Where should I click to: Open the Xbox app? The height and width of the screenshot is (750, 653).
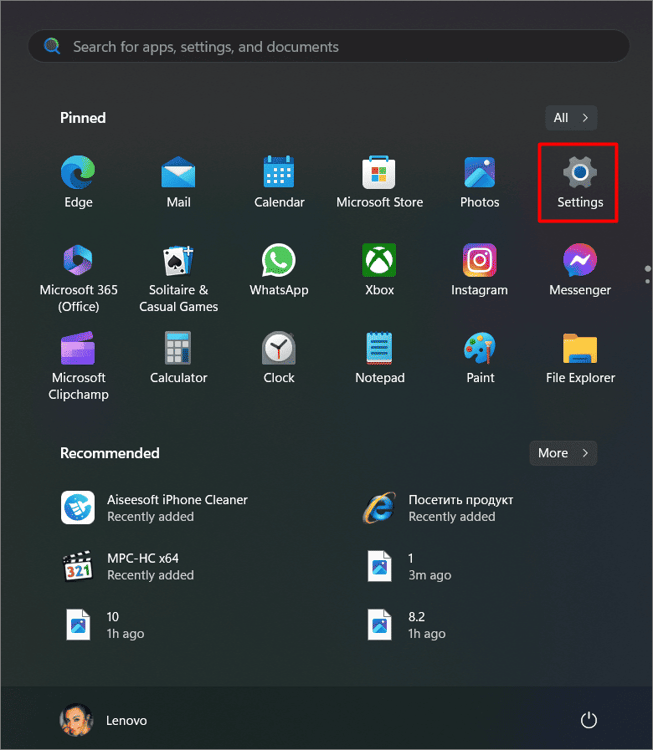click(x=379, y=262)
